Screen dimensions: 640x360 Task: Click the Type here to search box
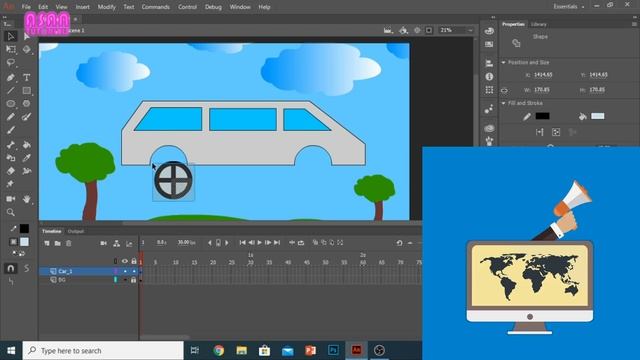coord(103,351)
